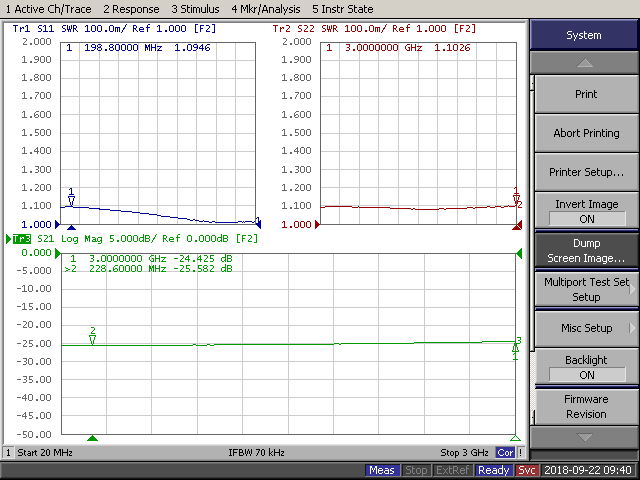
Task: Open Printer Setup dialog
Action: [x=586, y=172]
